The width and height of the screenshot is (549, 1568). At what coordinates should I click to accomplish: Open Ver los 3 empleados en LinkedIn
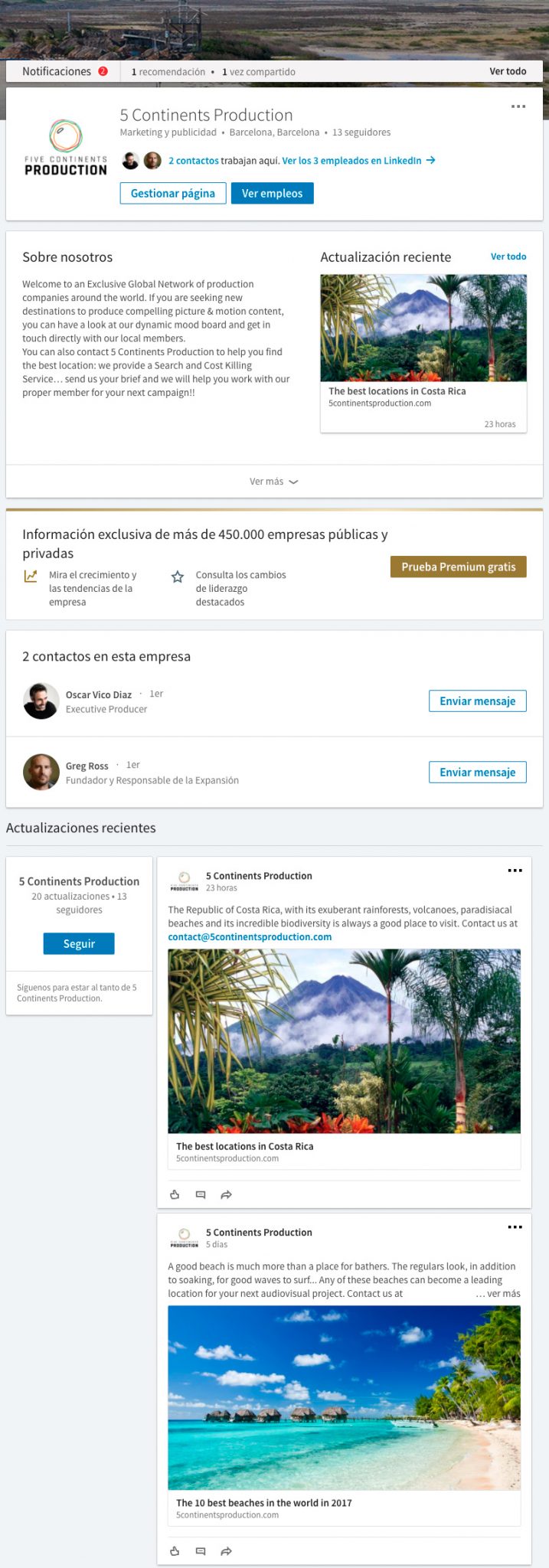point(358,161)
